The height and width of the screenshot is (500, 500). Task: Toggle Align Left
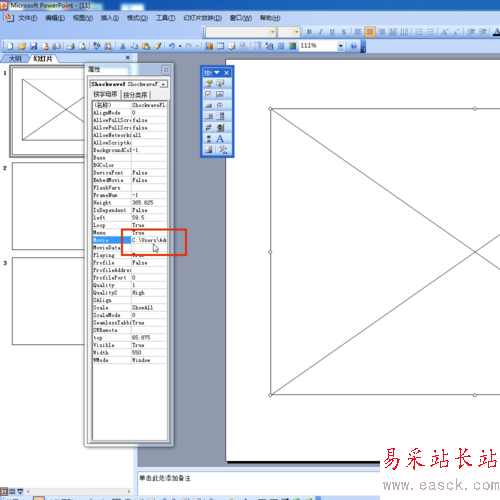pos(358,32)
